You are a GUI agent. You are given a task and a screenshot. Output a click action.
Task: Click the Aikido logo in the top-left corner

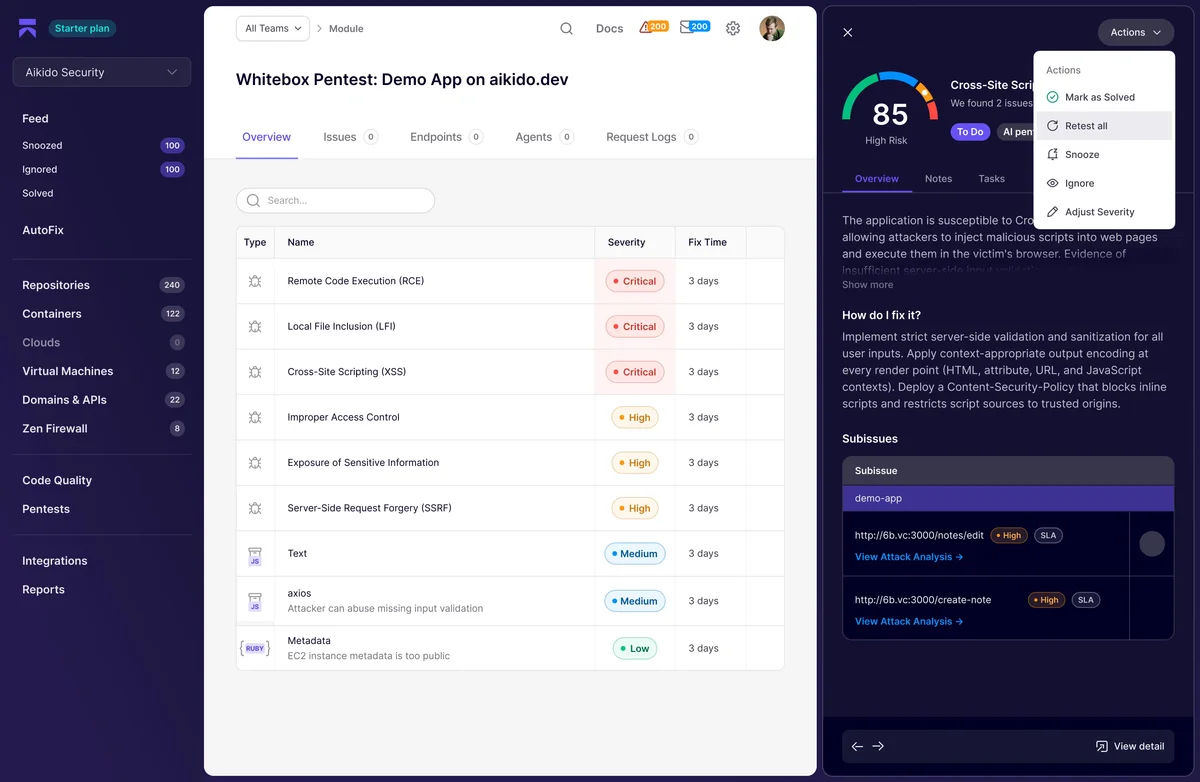click(26, 27)
